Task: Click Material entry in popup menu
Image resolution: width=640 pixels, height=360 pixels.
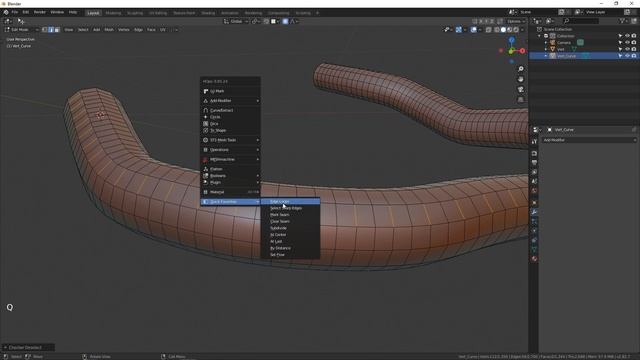Action: pos(231,192)
